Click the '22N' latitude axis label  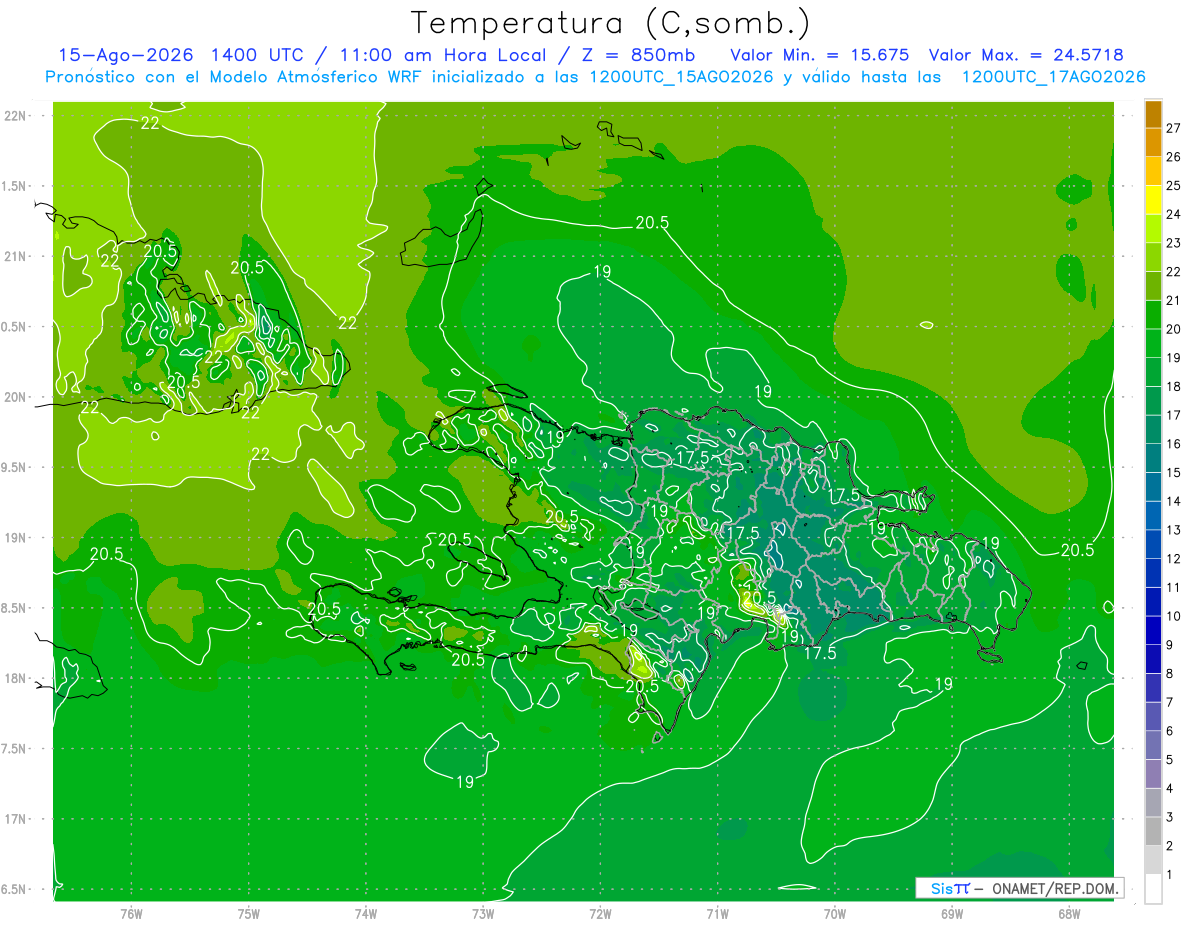[x=15, y=116]
